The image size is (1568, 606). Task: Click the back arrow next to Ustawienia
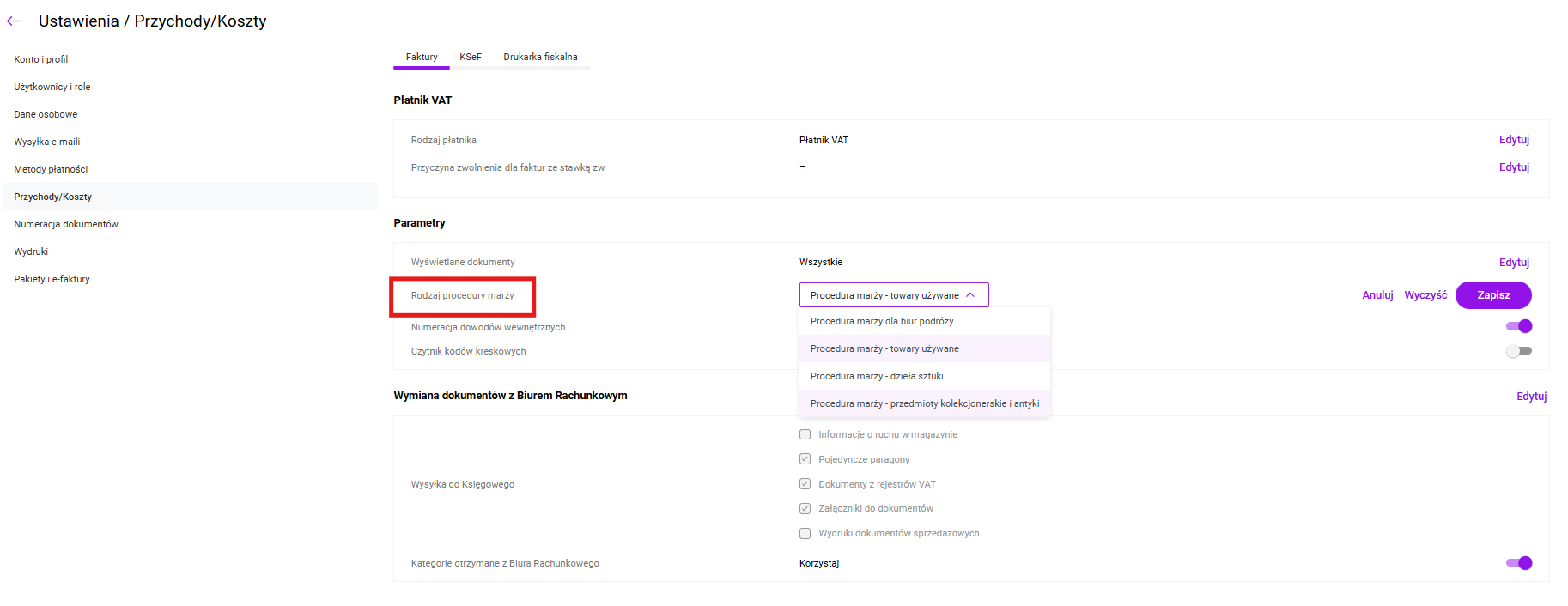click(x=14, y=21)
